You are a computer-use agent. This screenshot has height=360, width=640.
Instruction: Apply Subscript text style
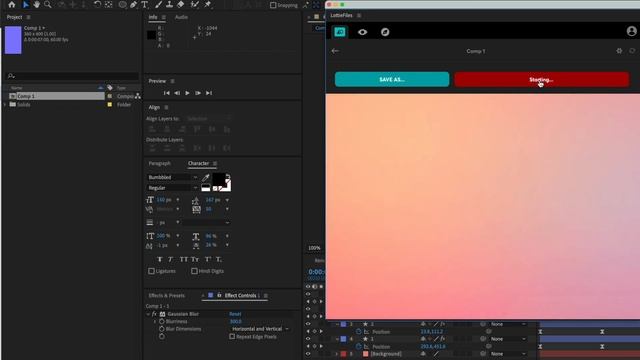click(219, 259)
